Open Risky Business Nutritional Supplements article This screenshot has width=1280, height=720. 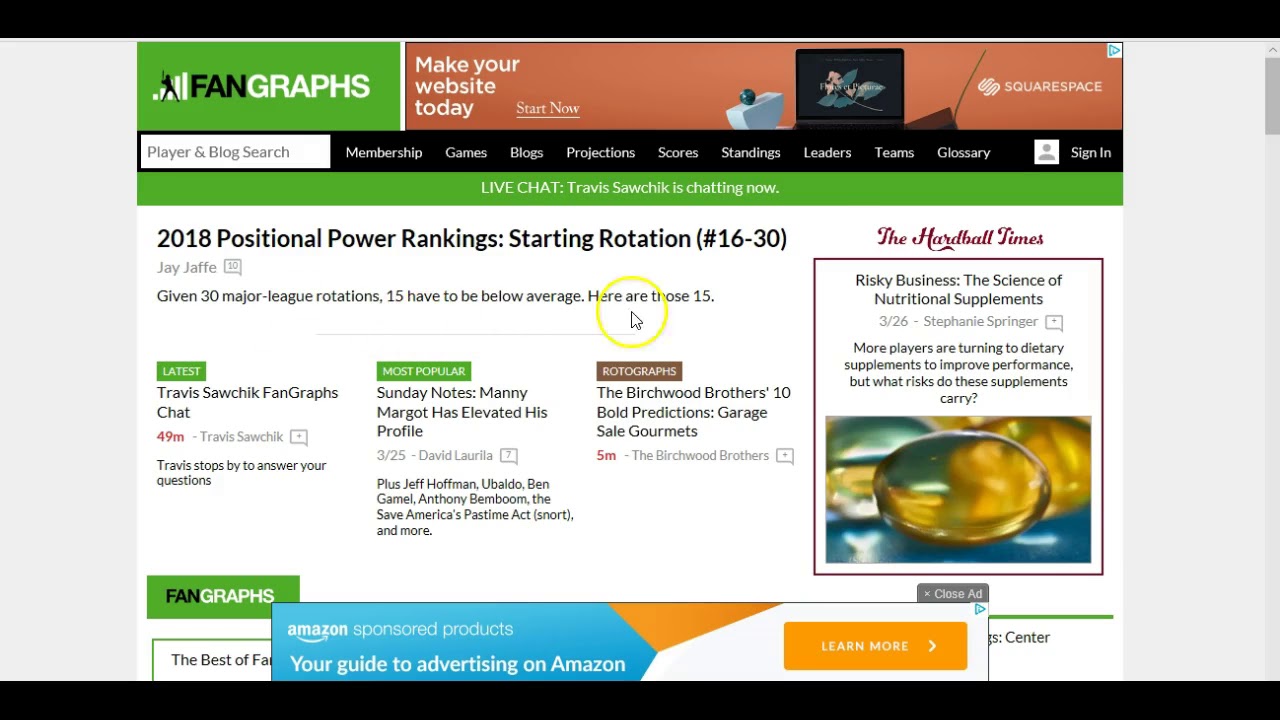pyautogui.click(x=958, y=289)
